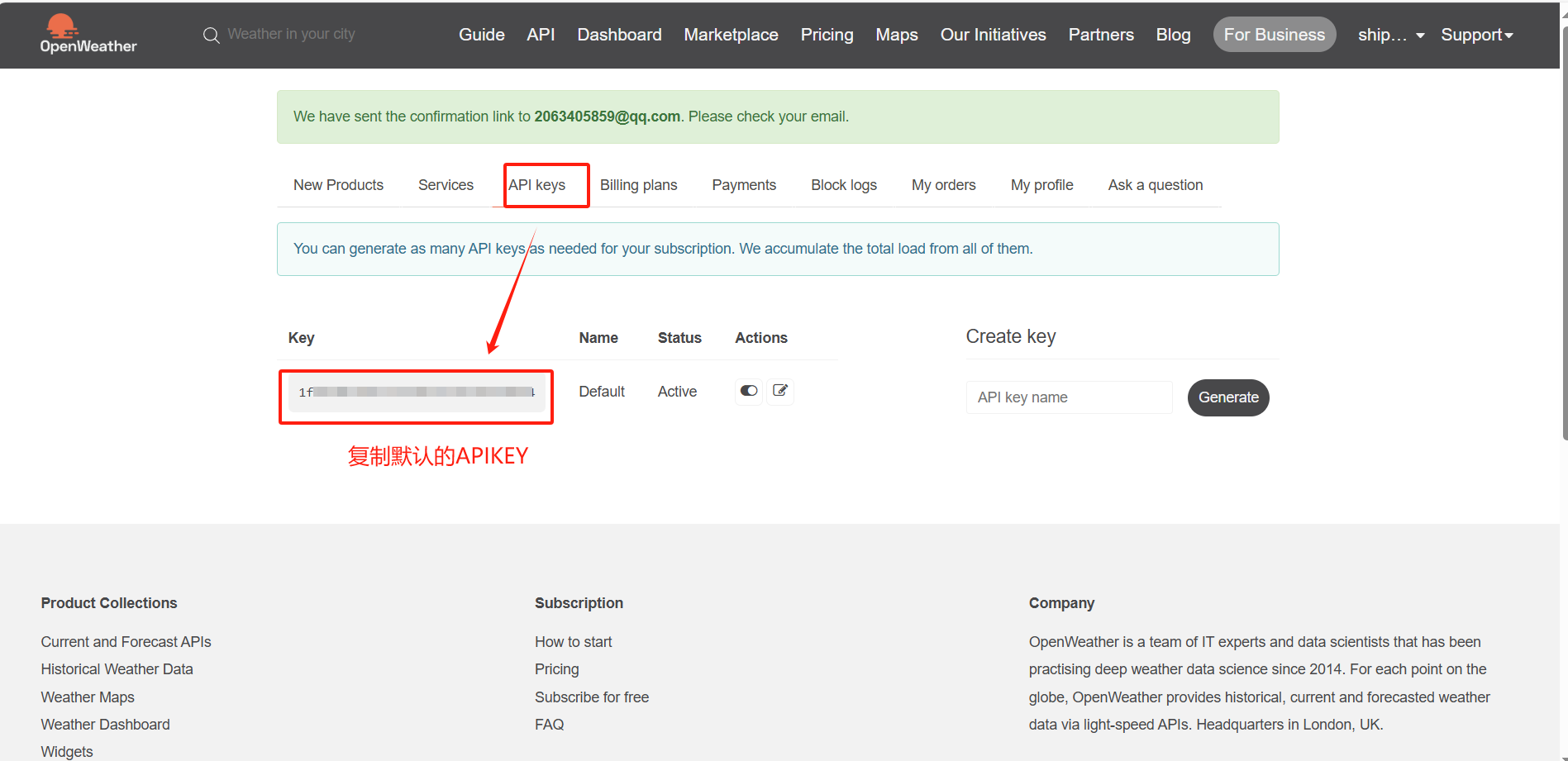Click the OpenWeather logo
Image resolution: width=1568 pixels, height=761 pixels.
pyautogui.click(x=88, y=34)
